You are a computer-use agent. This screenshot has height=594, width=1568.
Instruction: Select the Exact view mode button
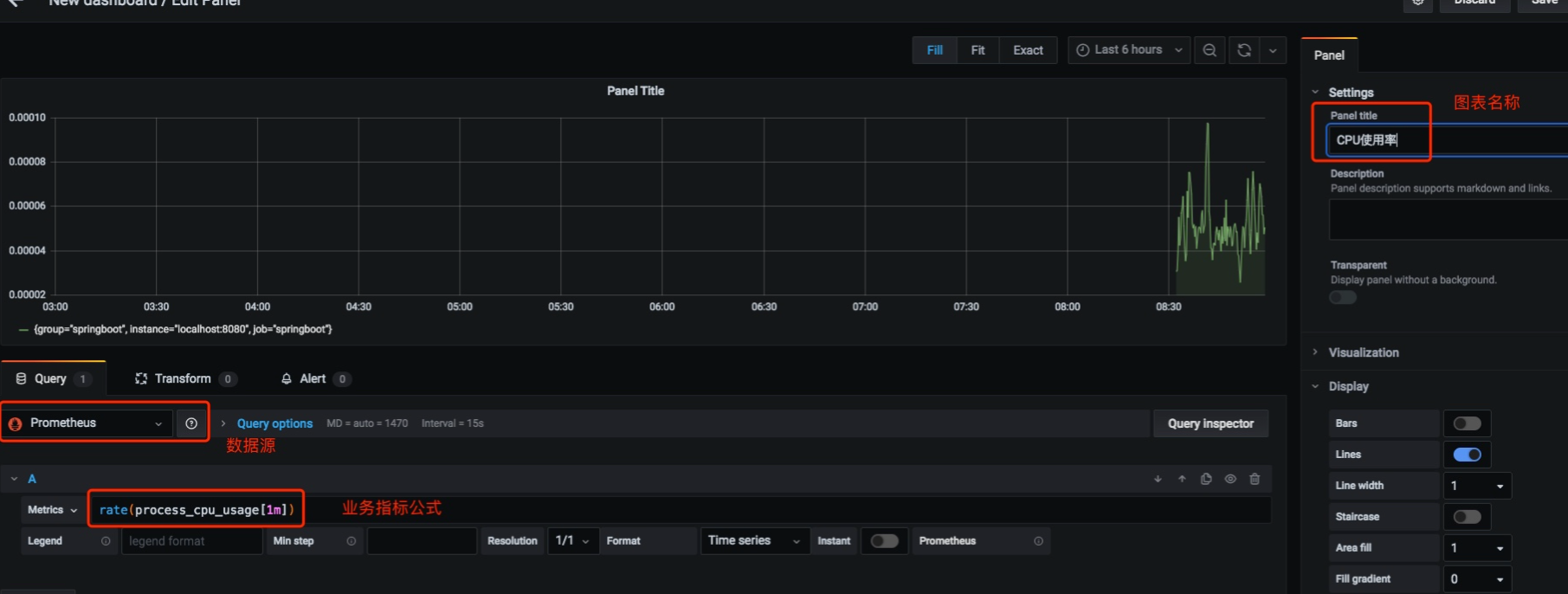coord(1028,50)
